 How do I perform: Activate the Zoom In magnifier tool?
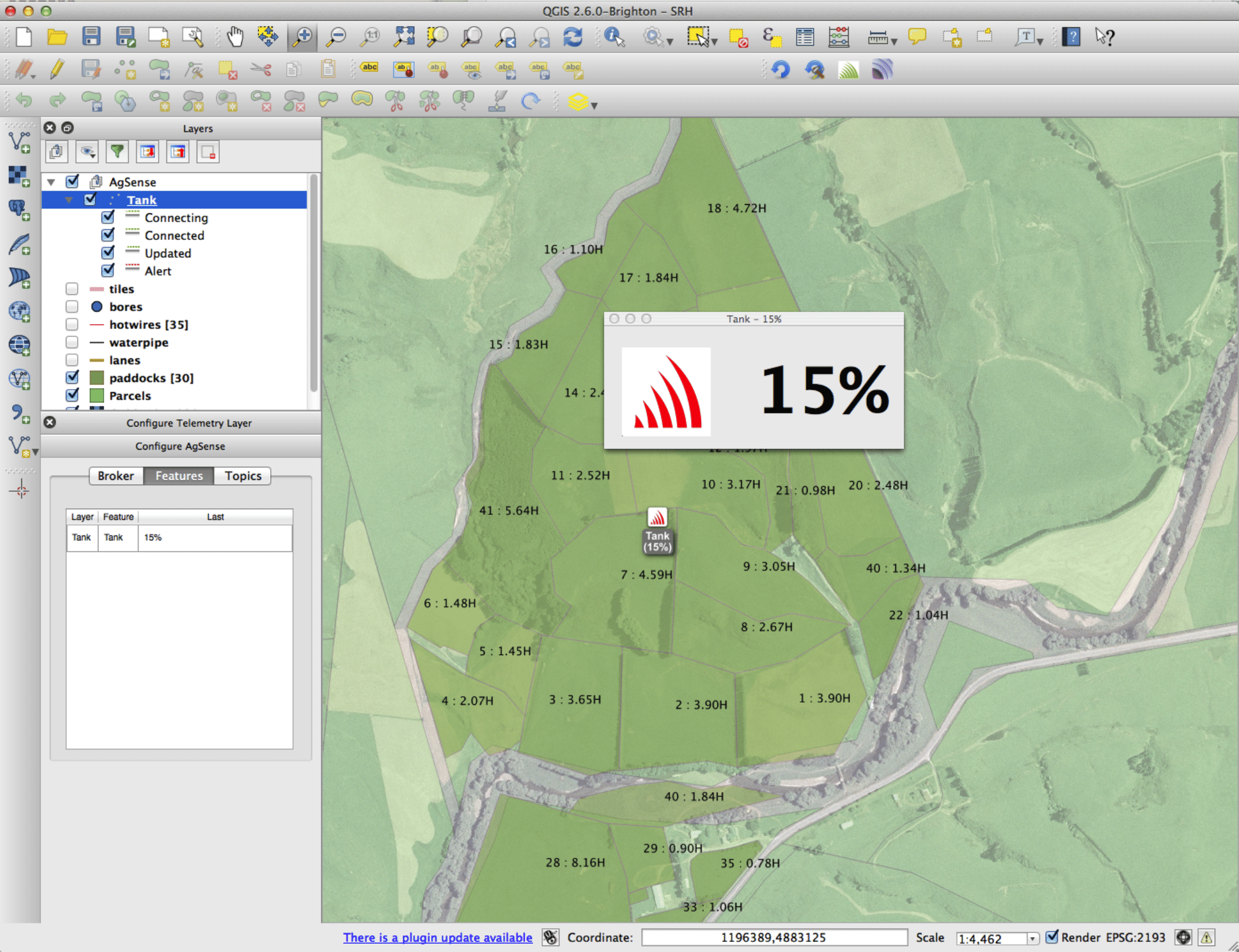click(x=303, y=37)
